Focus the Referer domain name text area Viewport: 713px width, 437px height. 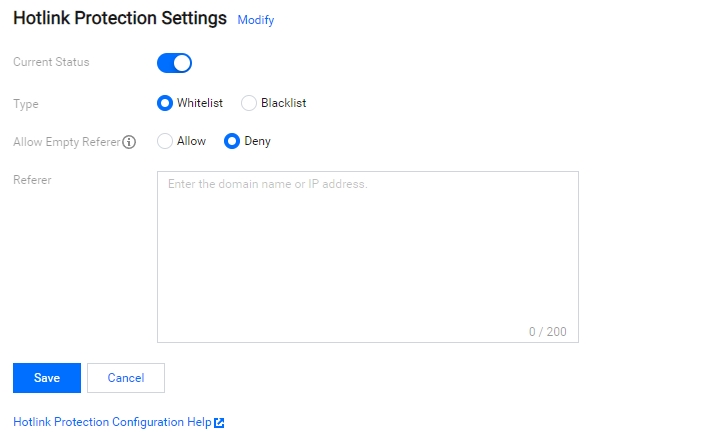point(368,257)
